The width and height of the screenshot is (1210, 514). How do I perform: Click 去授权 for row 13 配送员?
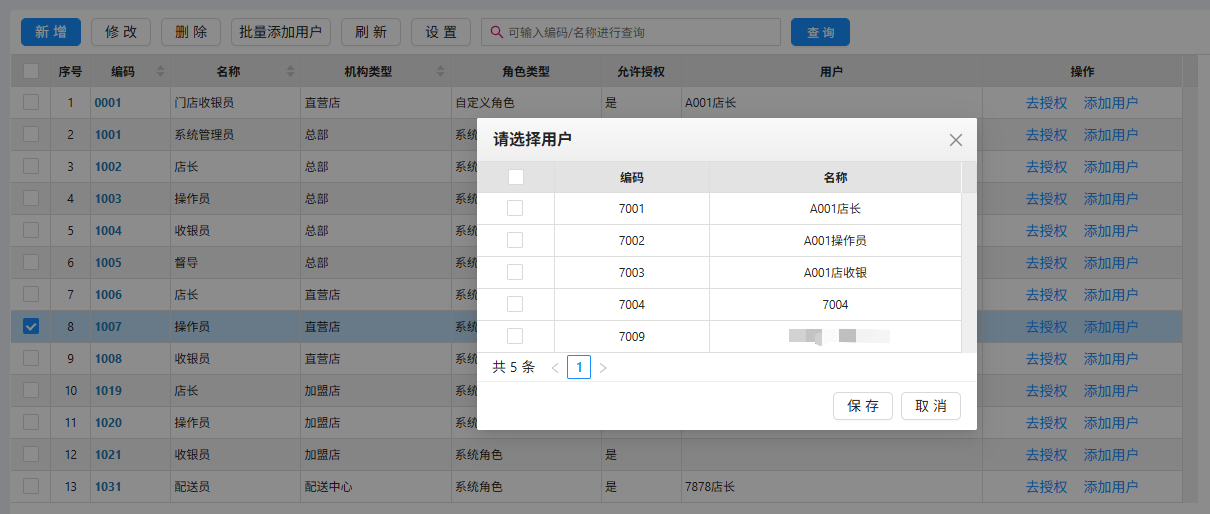[1047, 486]
